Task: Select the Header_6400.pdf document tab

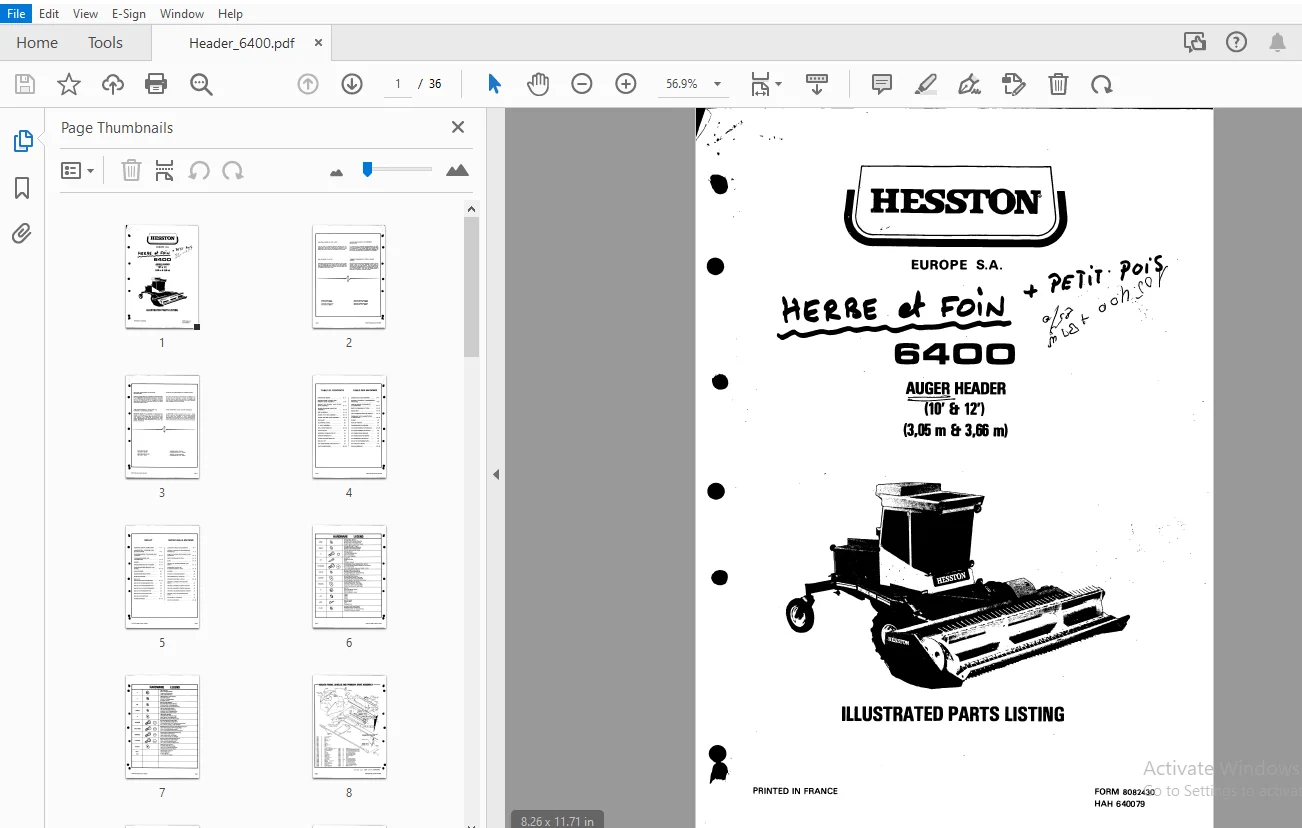Action: [242, 43]
